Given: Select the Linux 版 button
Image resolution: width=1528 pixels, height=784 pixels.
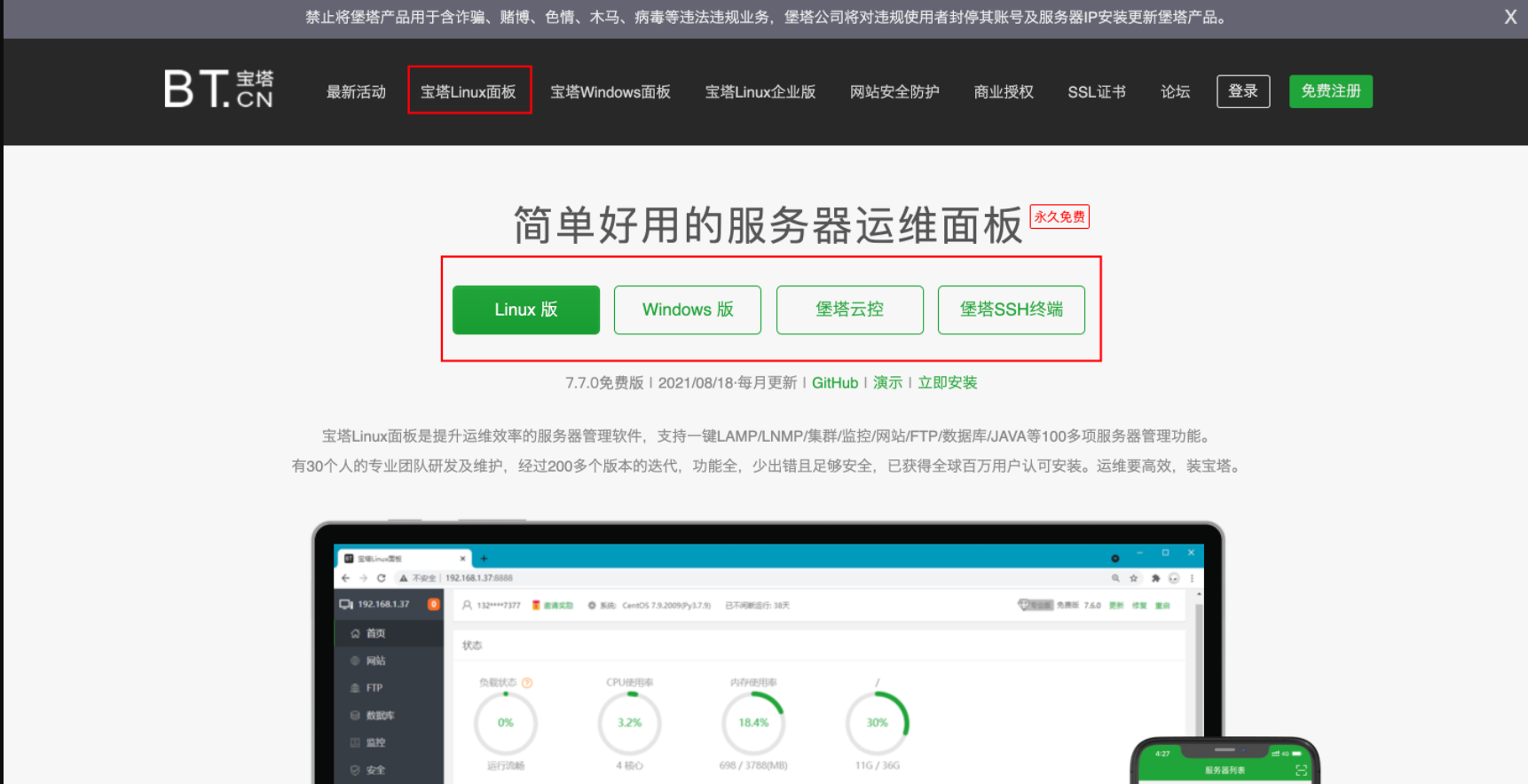Looking at the screenshot, I should [526, 310].
